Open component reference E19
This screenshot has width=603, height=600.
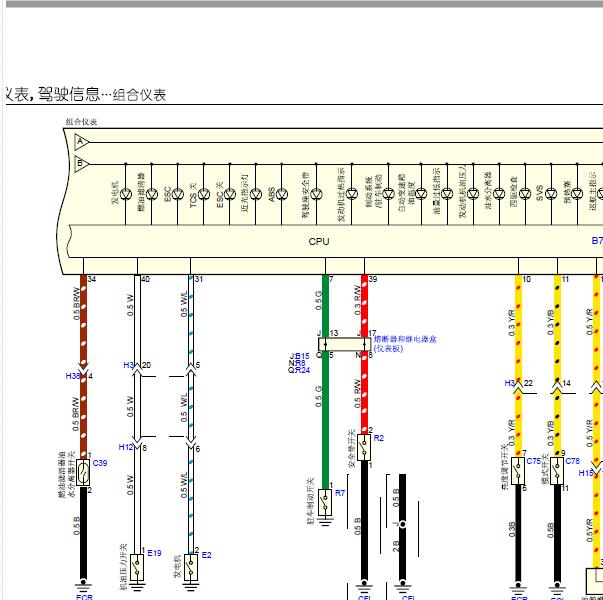(154, 553)
